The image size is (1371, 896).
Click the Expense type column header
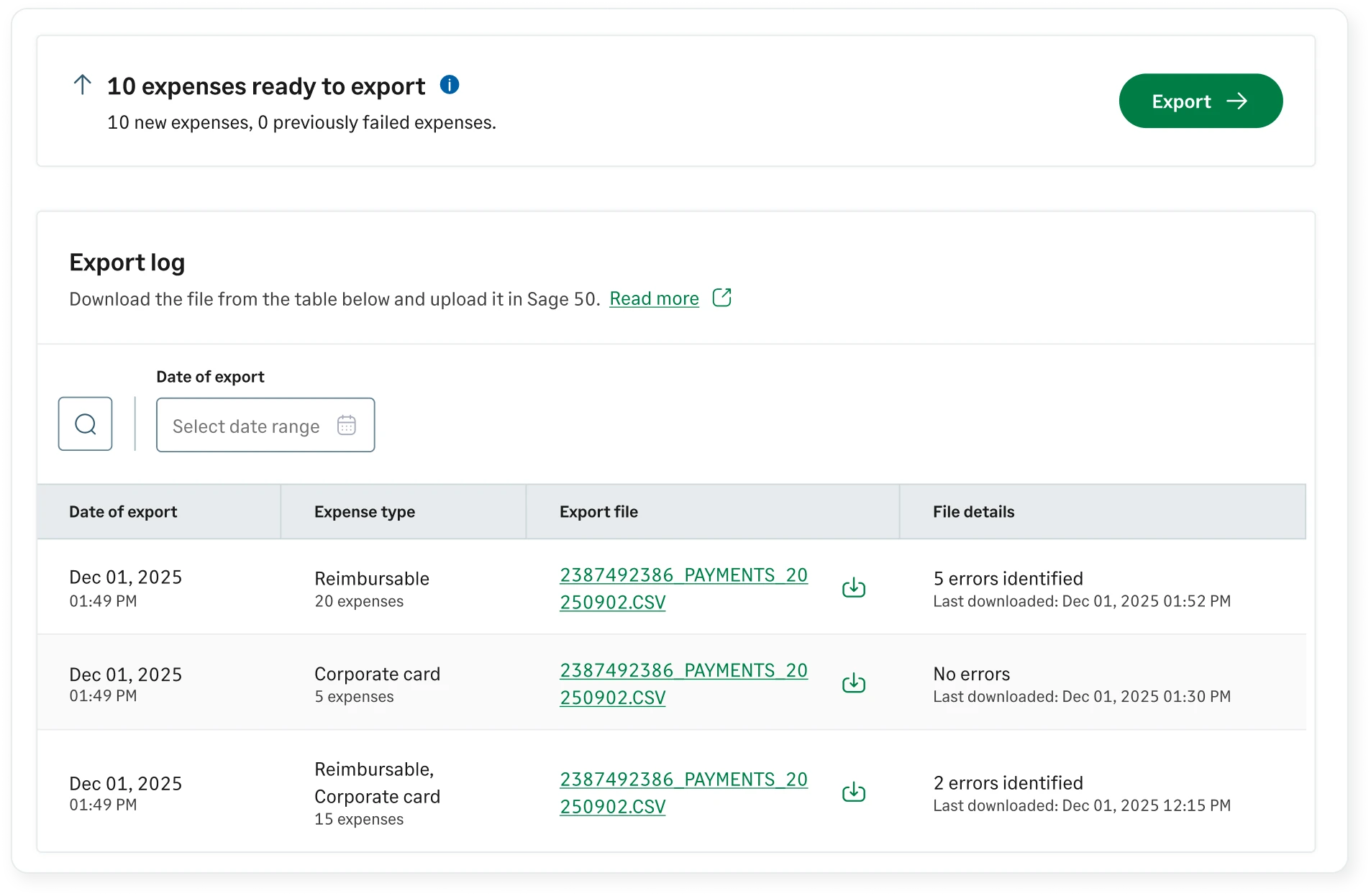click(365, 511)
